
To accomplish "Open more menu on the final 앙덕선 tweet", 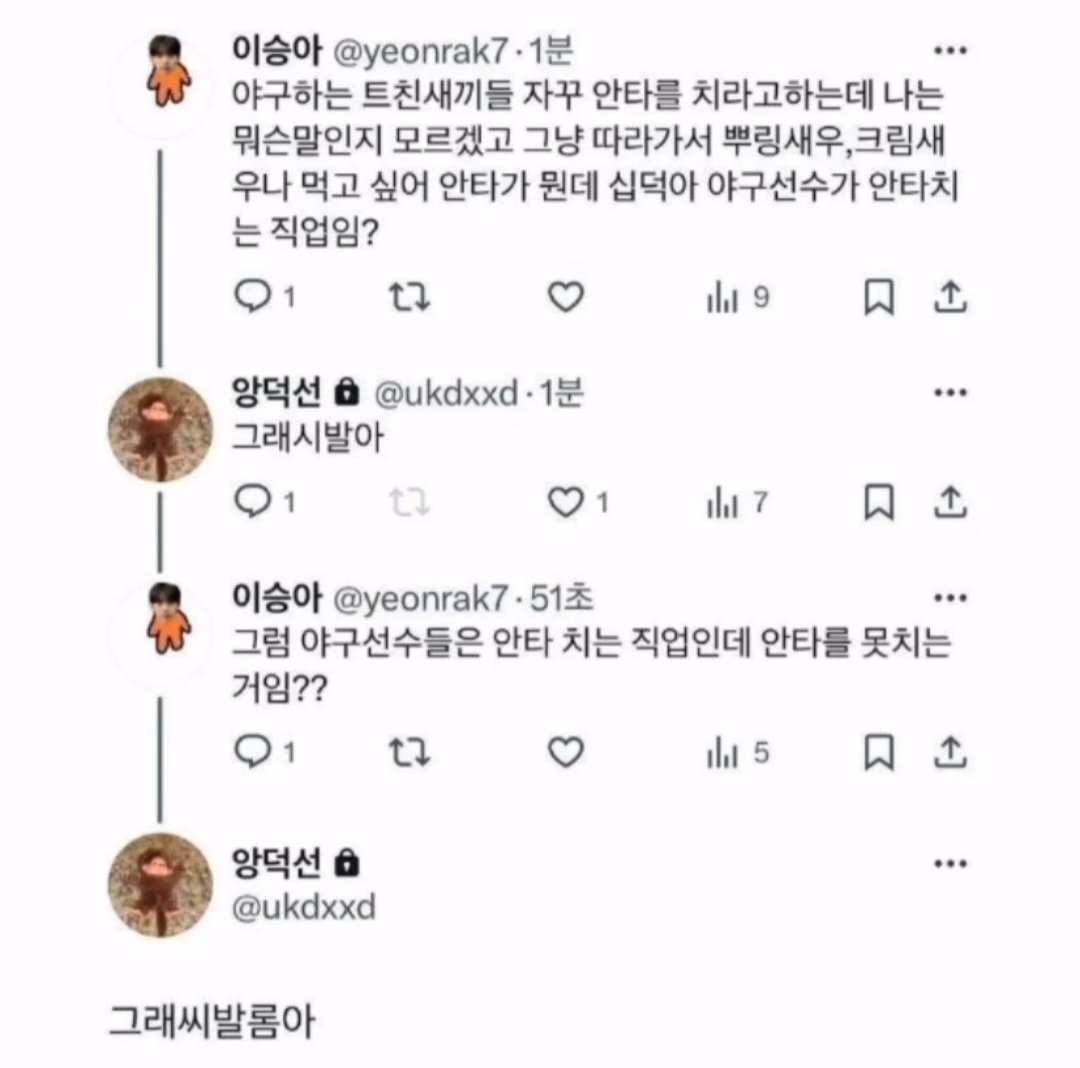I will click(x=951, y=863).
